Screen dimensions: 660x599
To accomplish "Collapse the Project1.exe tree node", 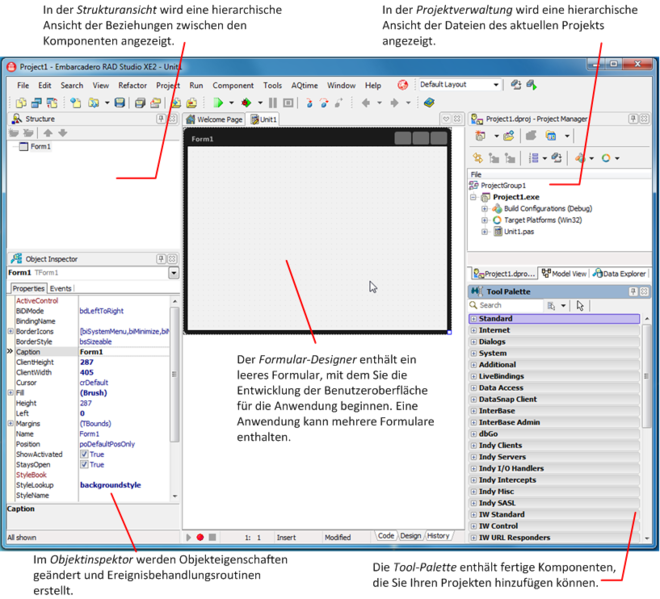I will coord(473,197).
